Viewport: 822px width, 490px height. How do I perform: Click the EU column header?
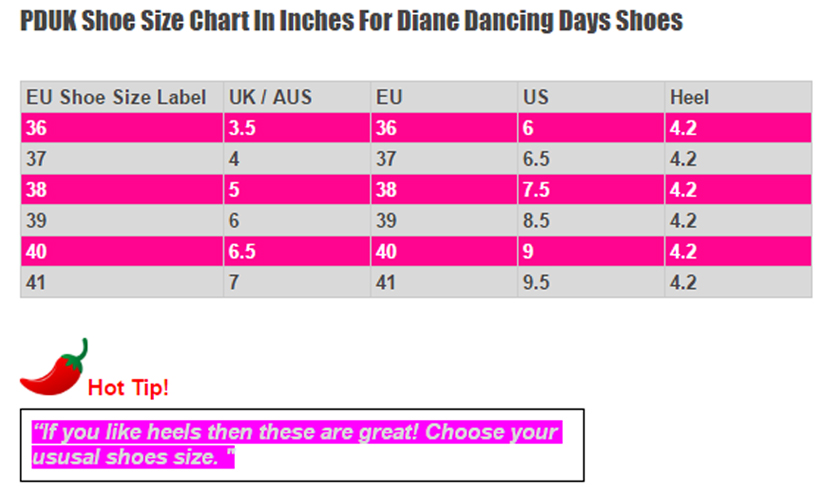coord(444,97)
